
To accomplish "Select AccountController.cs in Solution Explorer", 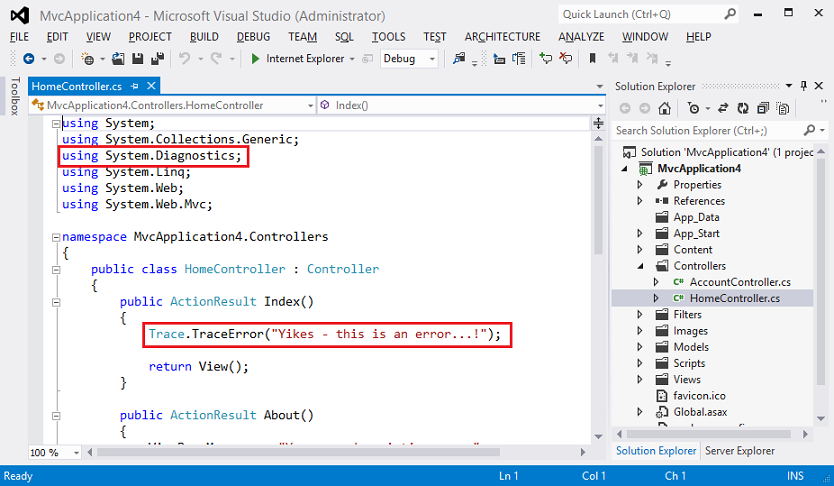I will coord(740,282).
